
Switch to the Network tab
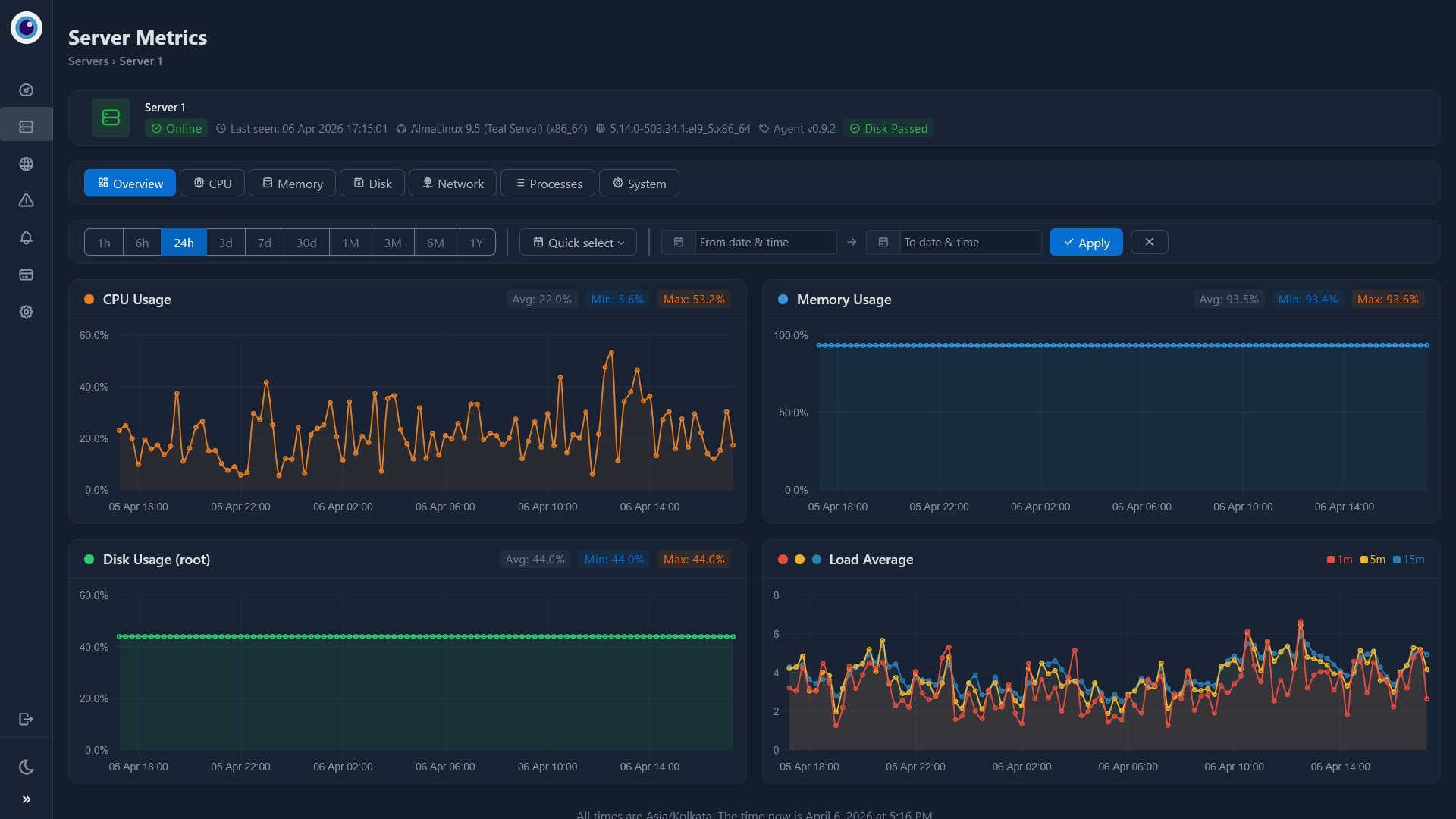pos(453,184)
